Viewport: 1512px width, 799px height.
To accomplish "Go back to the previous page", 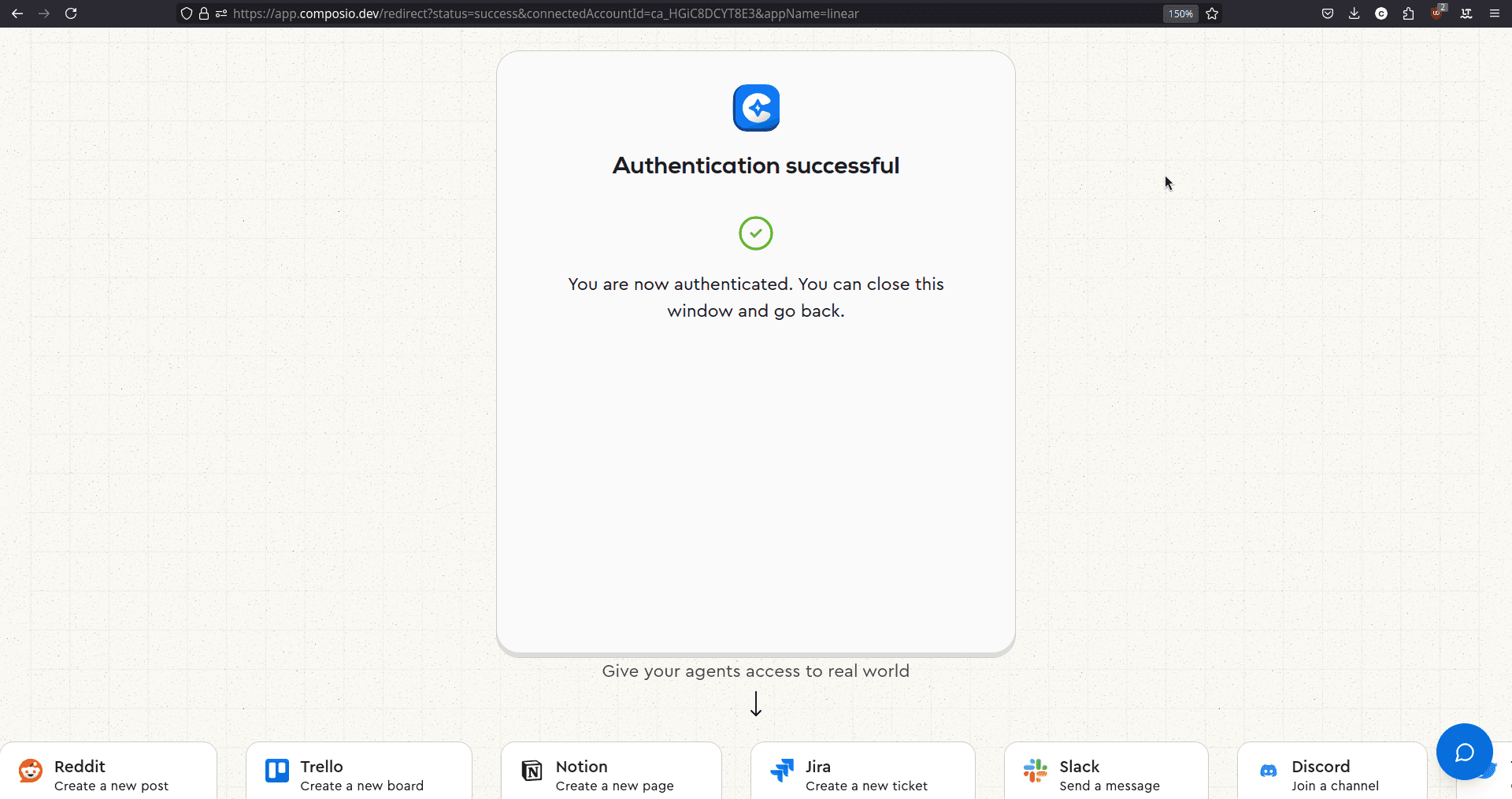I will point(17,13).
